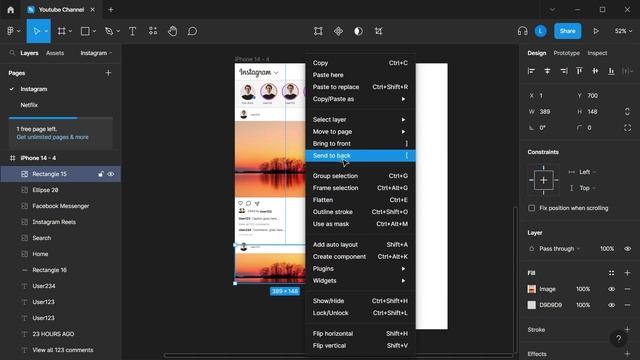This screenshot has width=640, height=360.
Task: Toggle constrain proportions icon
Action: click(x=627, y=111)
